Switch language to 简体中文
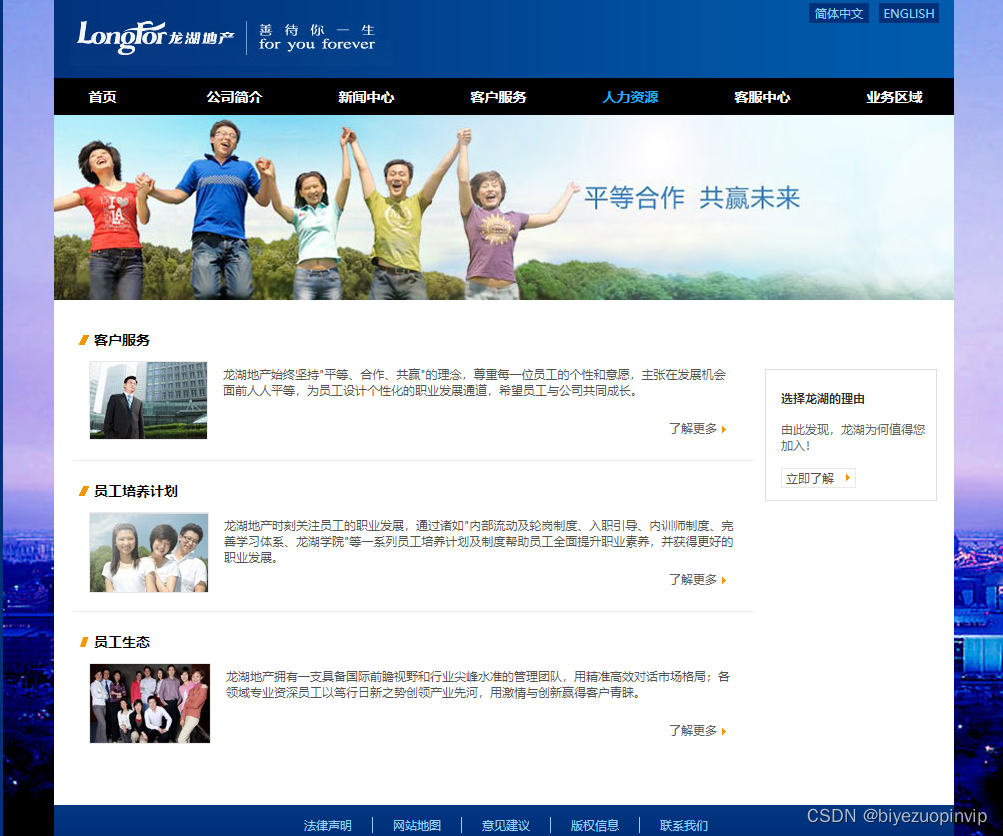This screenshot has width=1003, height=836. [839, 13]
